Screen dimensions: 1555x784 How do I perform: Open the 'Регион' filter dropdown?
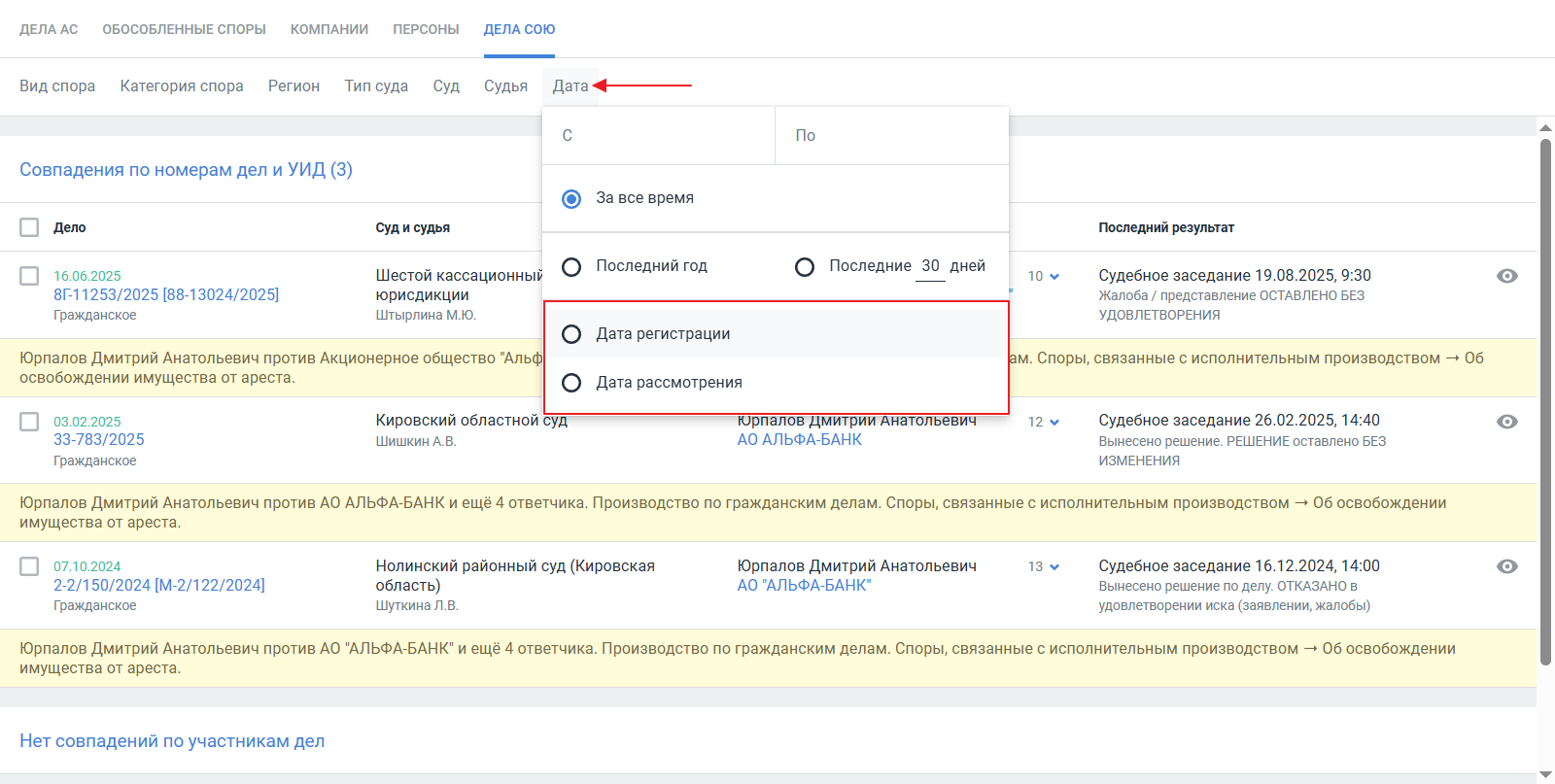click(x=294, y=86)
